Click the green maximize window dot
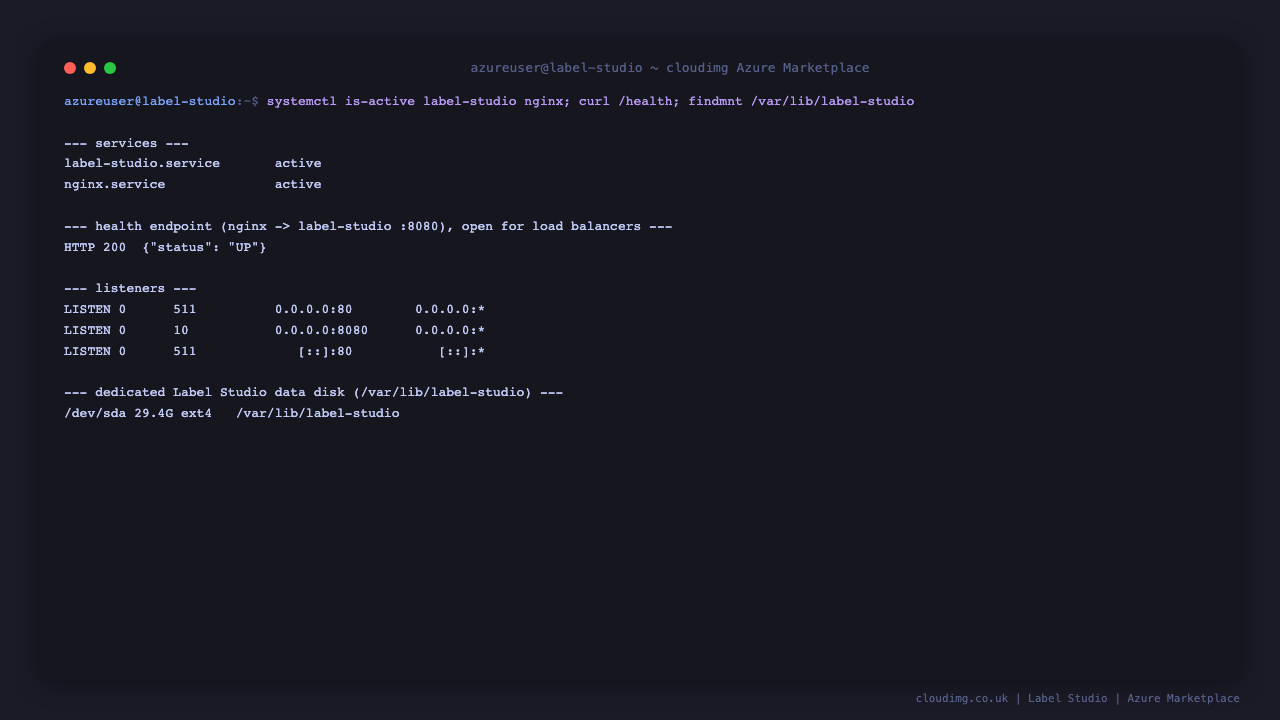The width and height of the screenshot is (1280, 720). (110, 68)
